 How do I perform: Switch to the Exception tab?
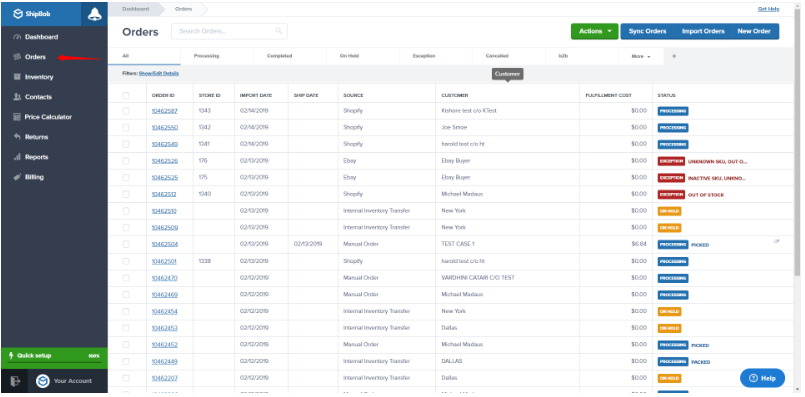point(436,56)
